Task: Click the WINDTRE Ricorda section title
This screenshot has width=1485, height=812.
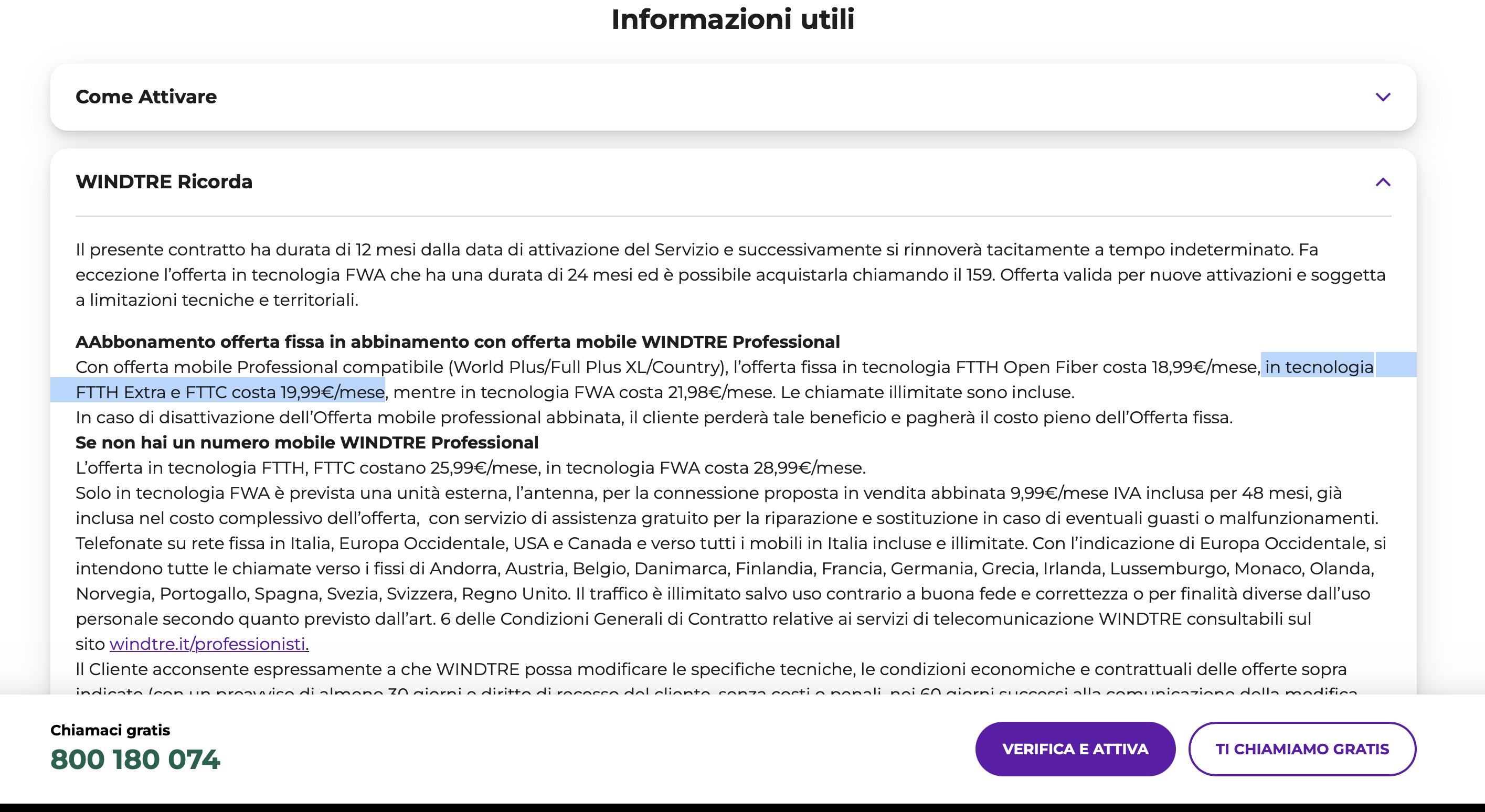Action: [164, 182]
